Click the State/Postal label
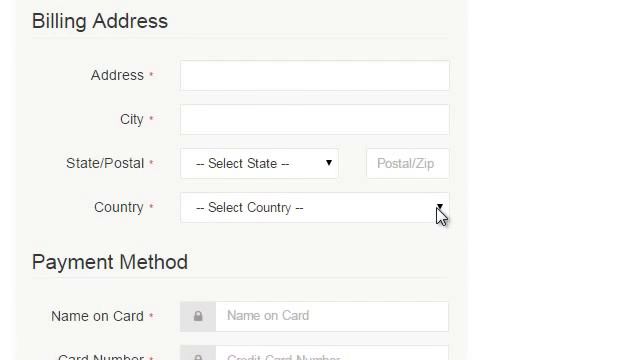This screenshot has height=360, width=640. point(105,163)
